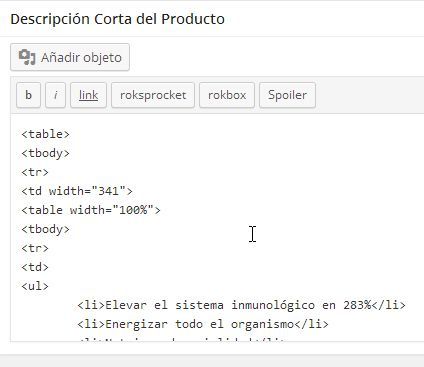Place cursor on the <ul> line

pyautogui.click(x=35, y=286)
